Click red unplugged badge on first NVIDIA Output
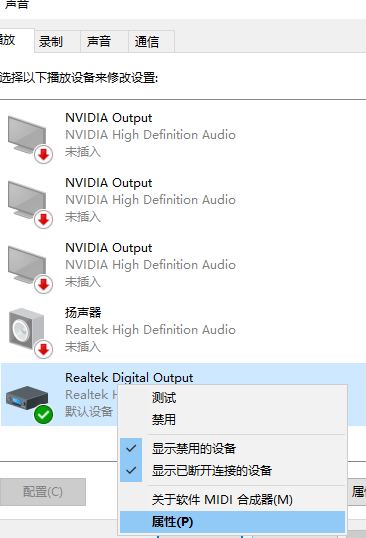Image resolution: width=366 pixels, height=538 pixels. click(44, 154)
